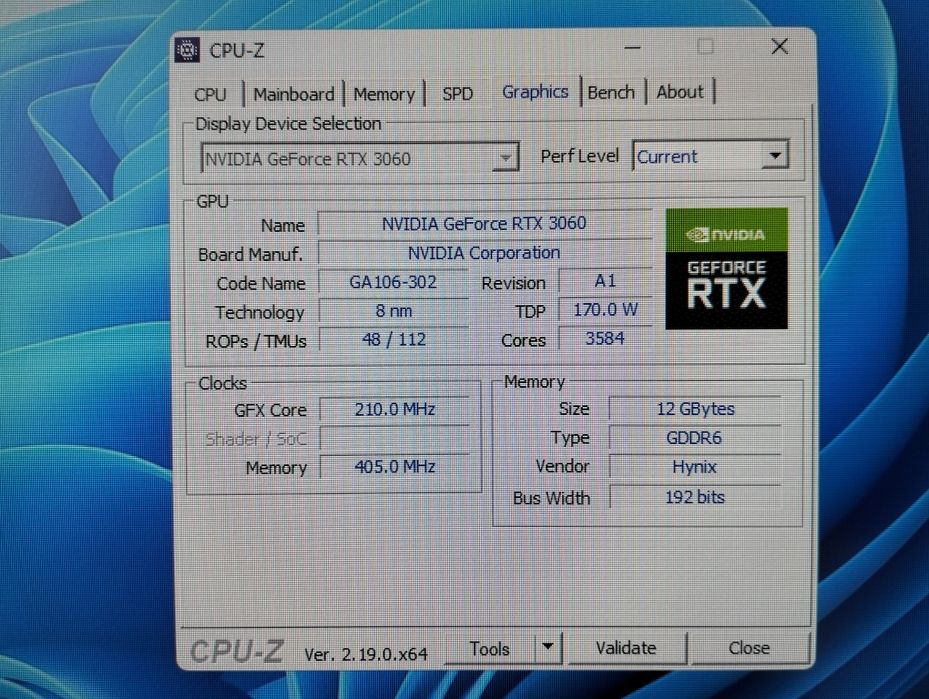Click the Bus Width 192 bits value
The height and width of the screenshot is (699, 929).
pos(695,497)
